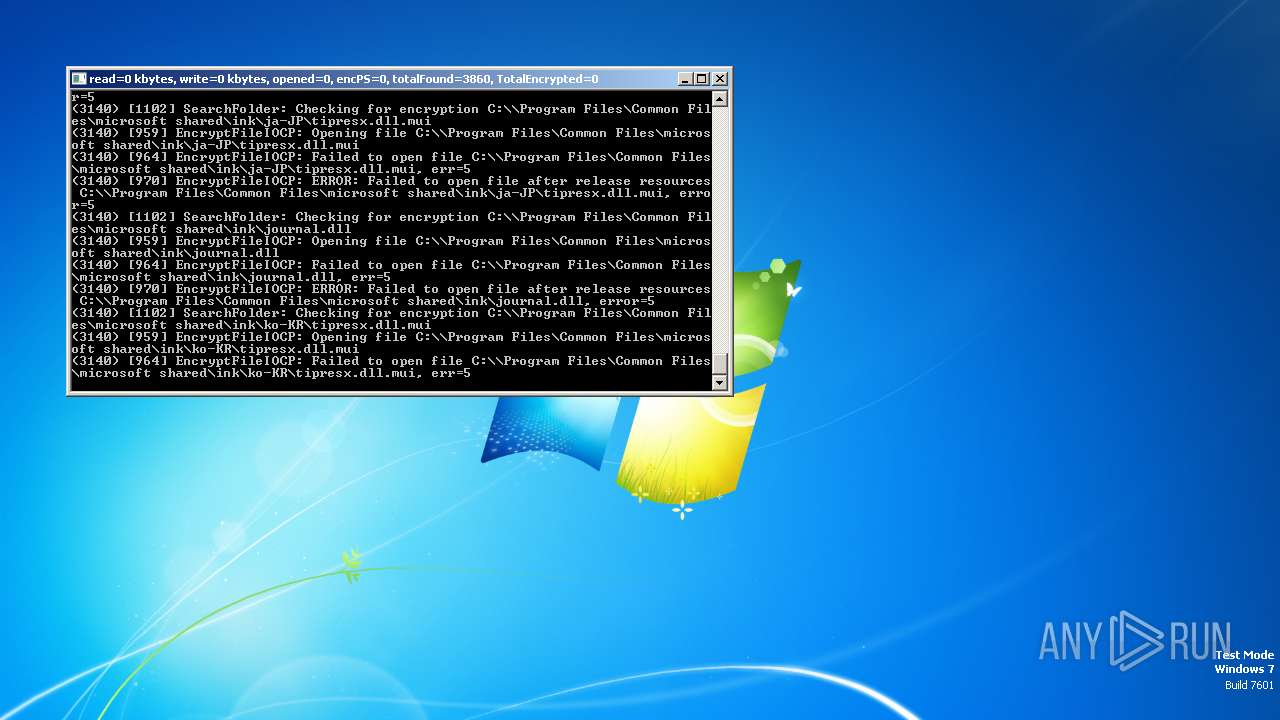Minimize the console window
1280x720 pixels.
[x=685, y=79]
